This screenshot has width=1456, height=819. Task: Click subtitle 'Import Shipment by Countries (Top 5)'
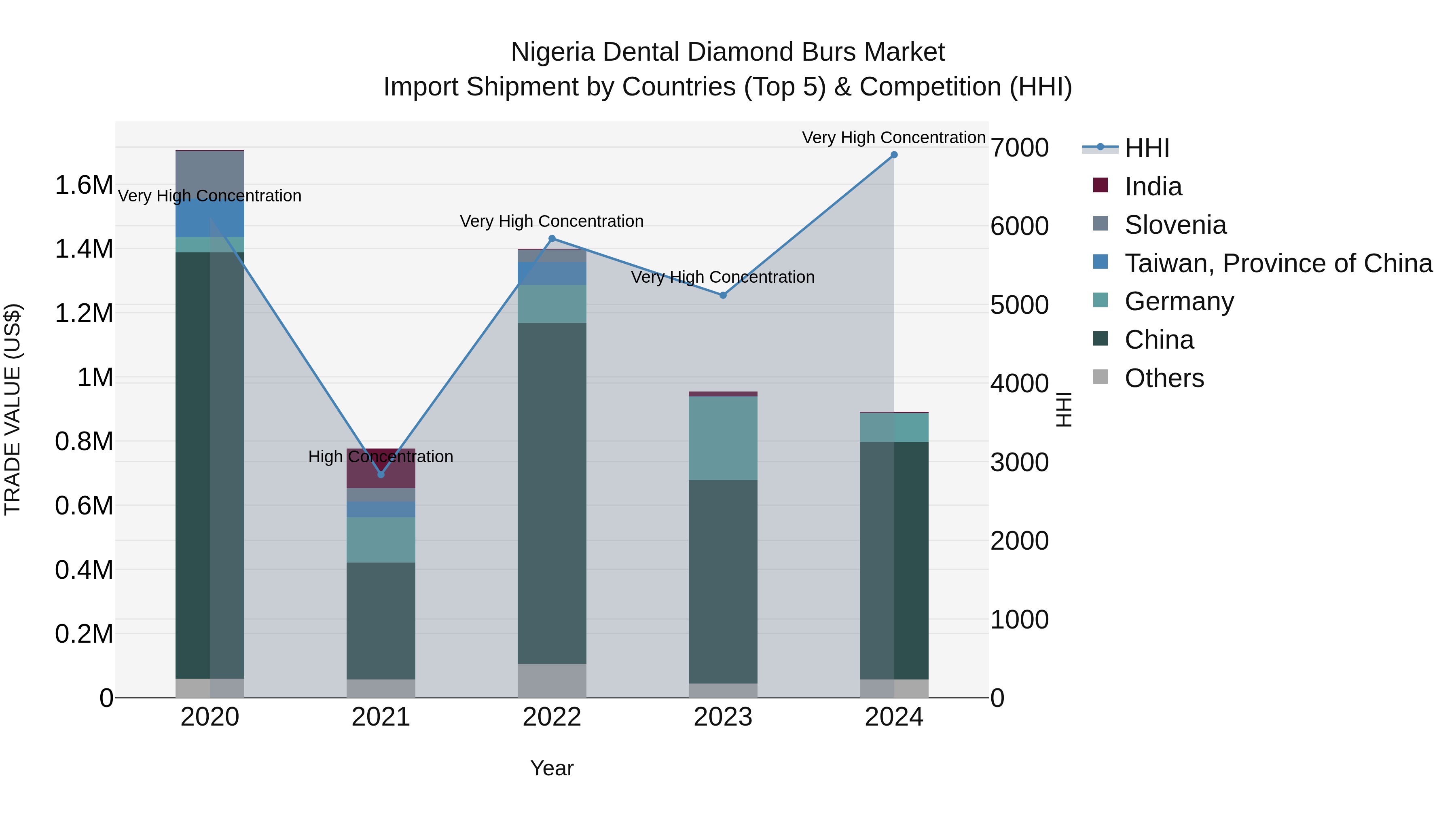pos(605,87)
